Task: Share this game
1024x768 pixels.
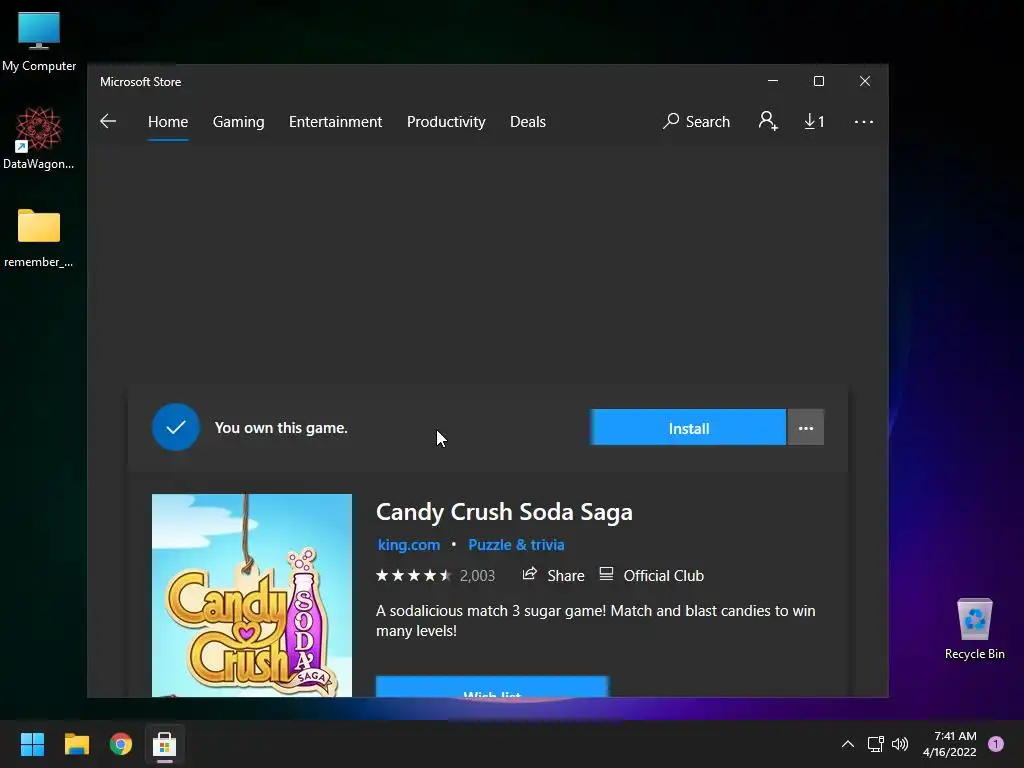Action: (553, 575)
